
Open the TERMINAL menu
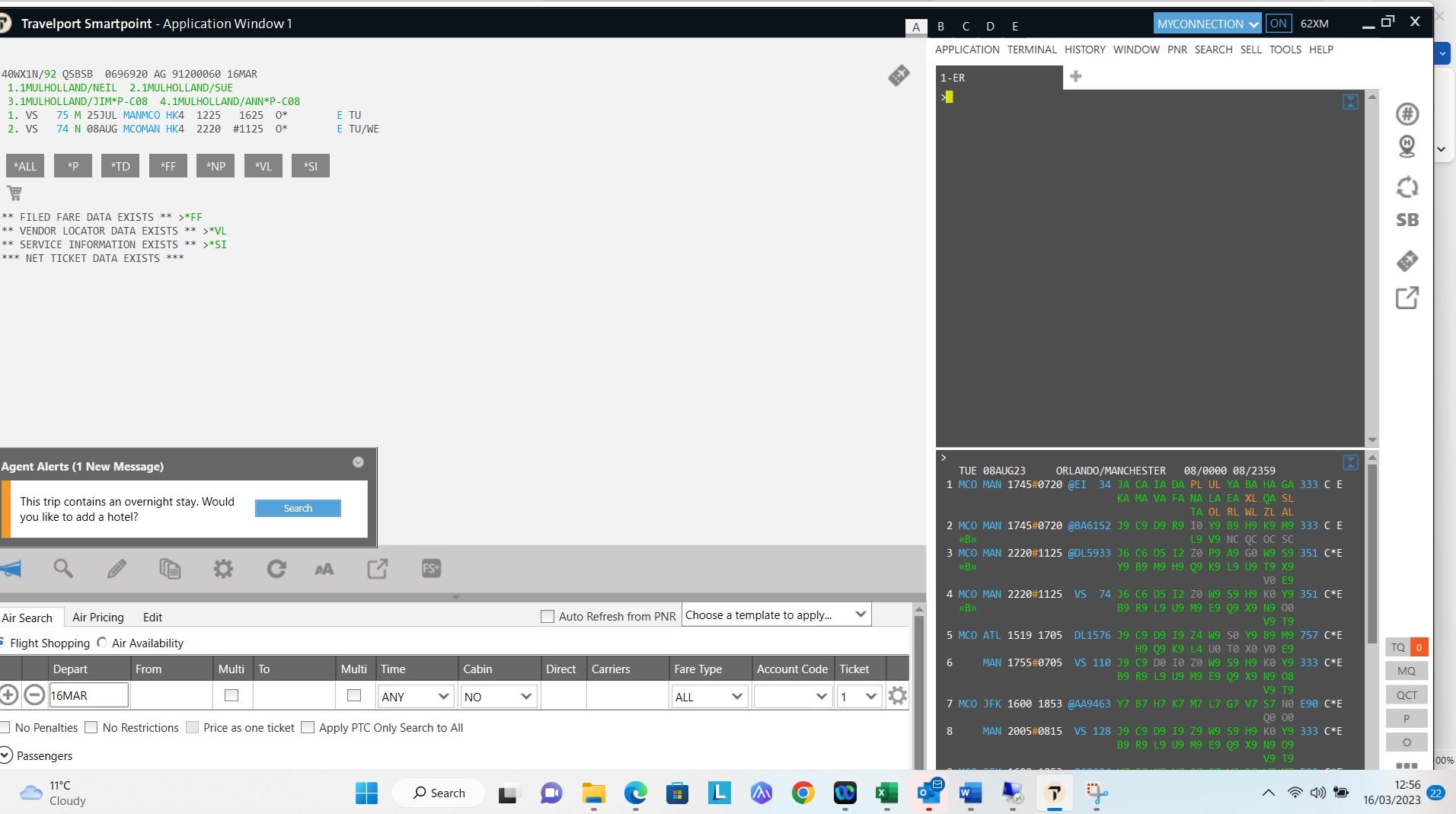tap(1032, 49)
